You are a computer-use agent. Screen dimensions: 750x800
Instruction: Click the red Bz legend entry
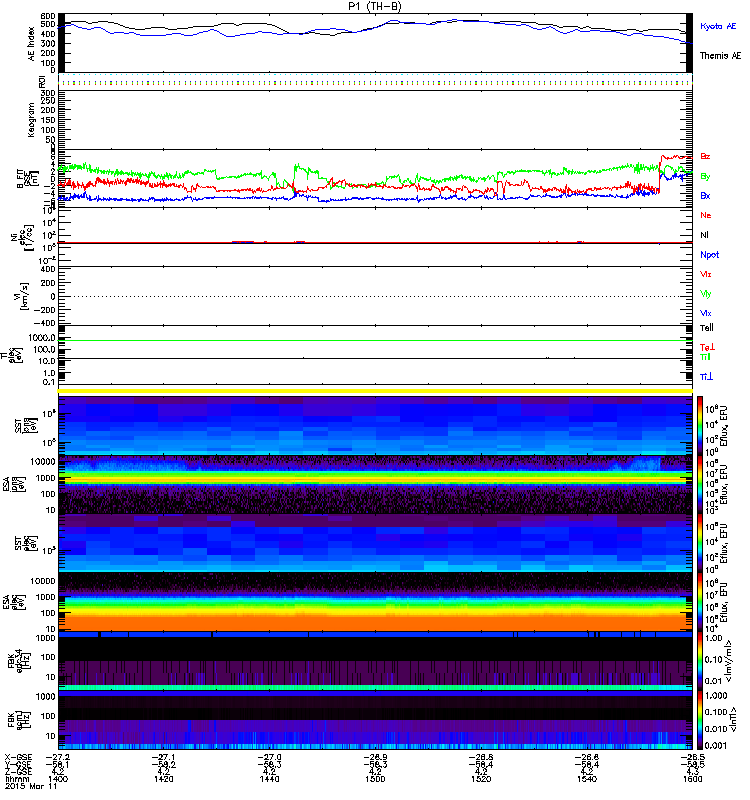tap(706, 157)
